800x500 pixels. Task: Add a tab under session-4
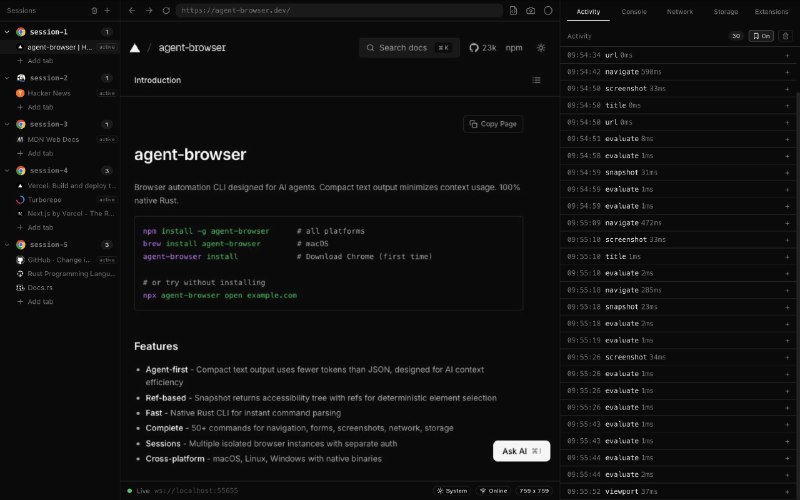coord(35,228)
